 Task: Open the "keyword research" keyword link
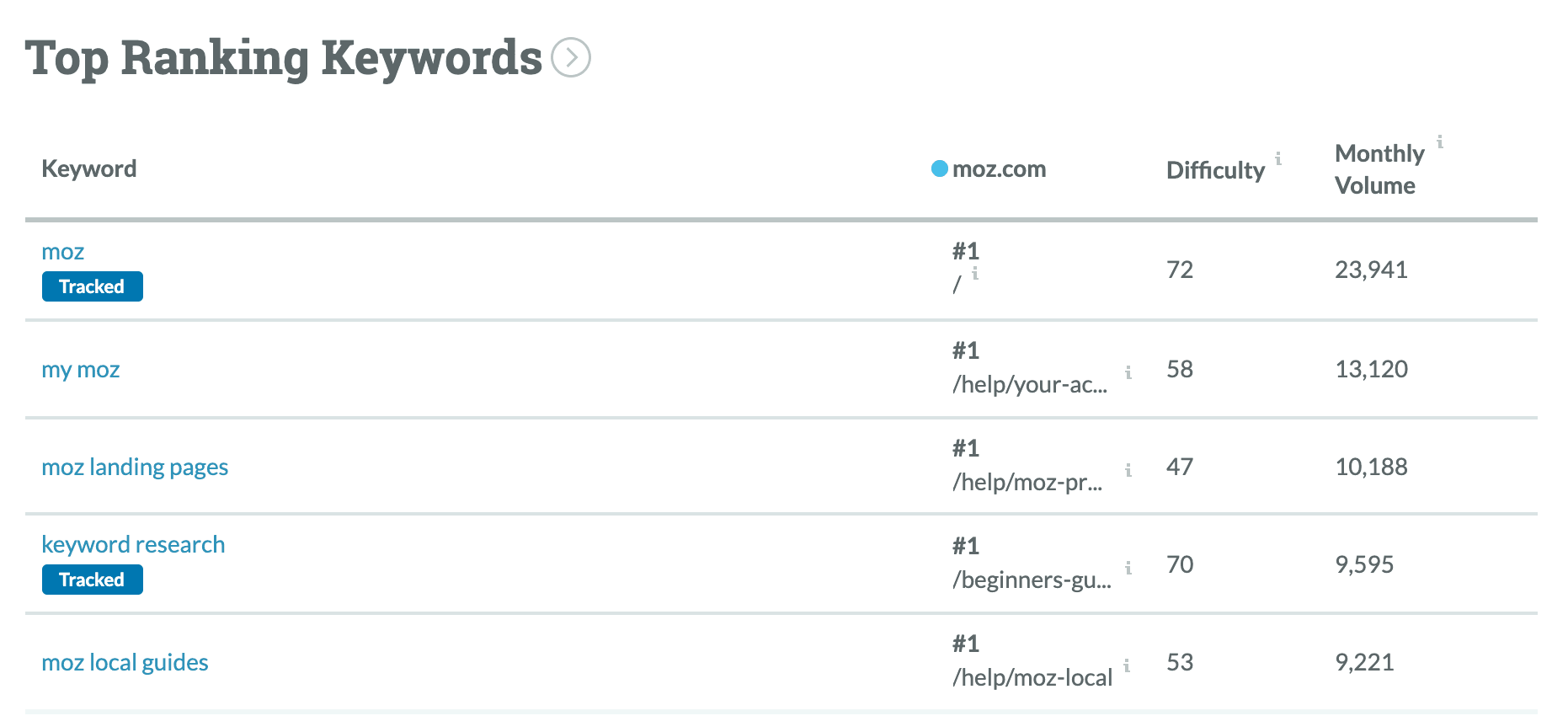tap(133, 543)
